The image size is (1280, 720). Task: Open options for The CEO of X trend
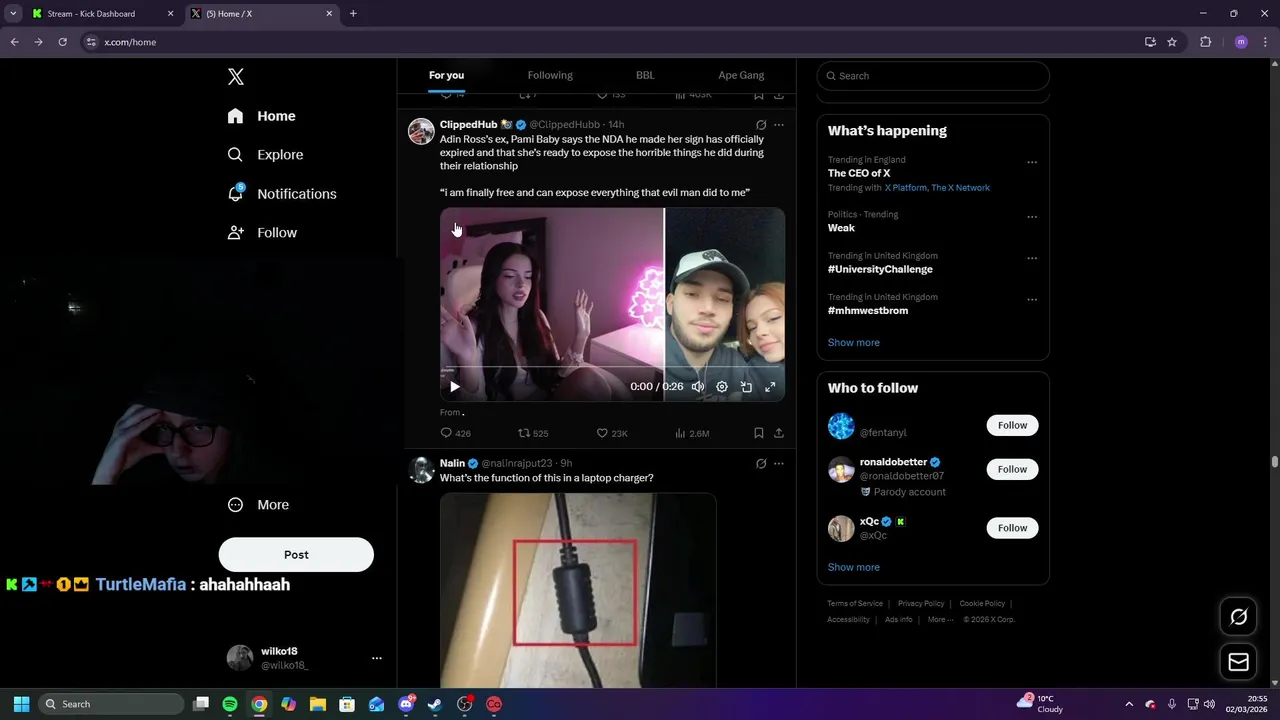[1032, 162]
